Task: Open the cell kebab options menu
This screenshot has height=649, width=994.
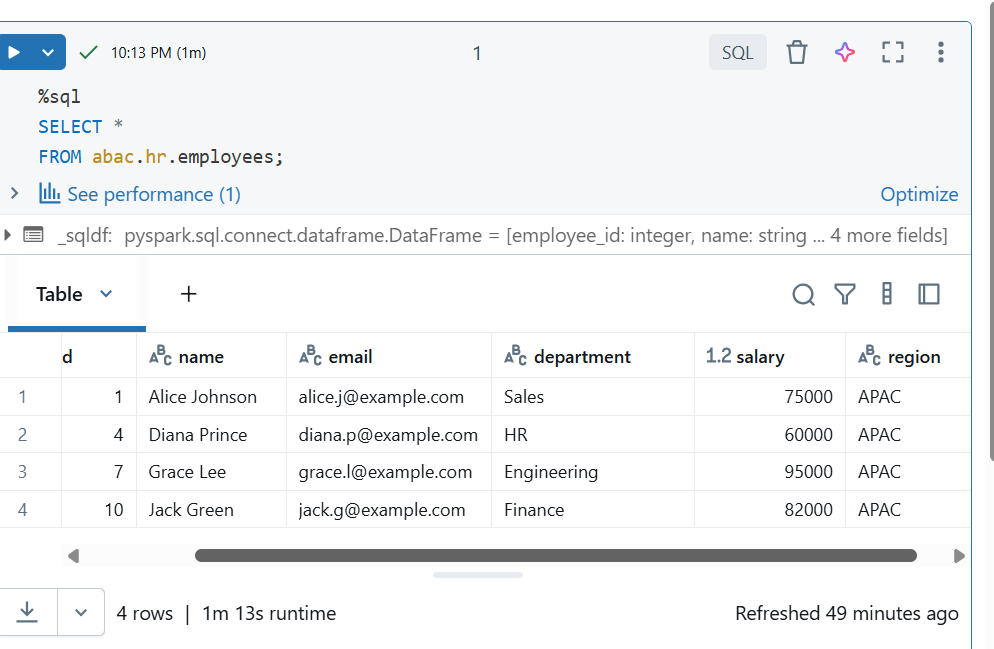Action: (x=940, y=53)
